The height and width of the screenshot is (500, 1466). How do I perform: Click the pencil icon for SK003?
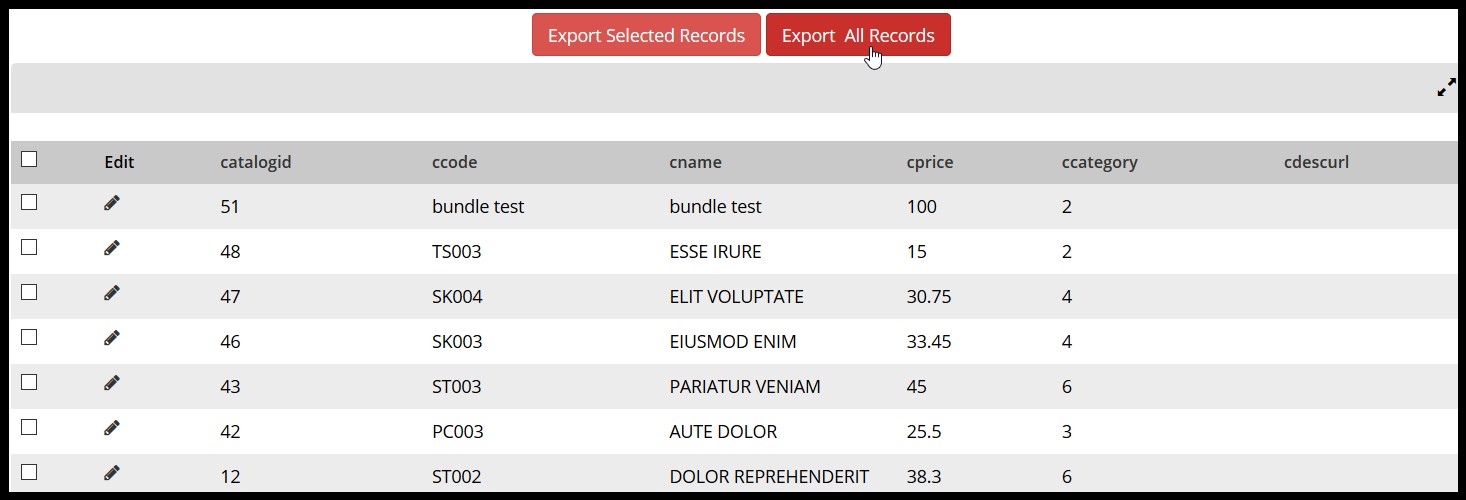[x=112, y=338]
